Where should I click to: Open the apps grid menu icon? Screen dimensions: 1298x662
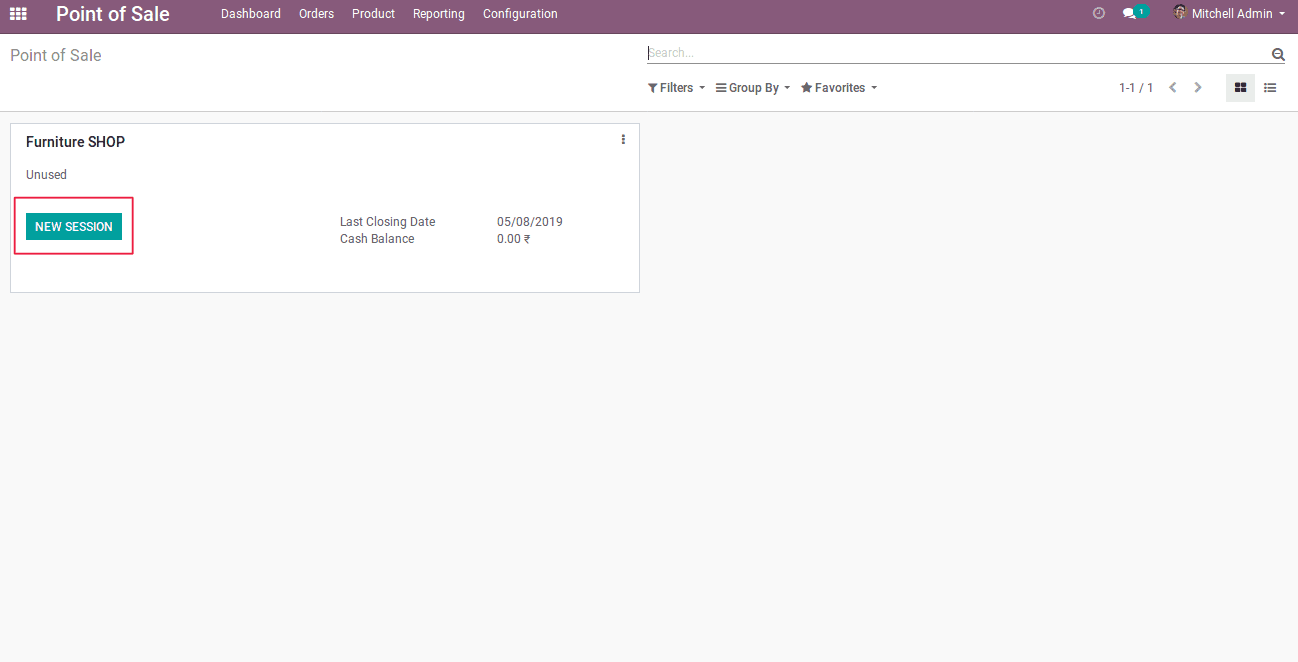(18, 14)
